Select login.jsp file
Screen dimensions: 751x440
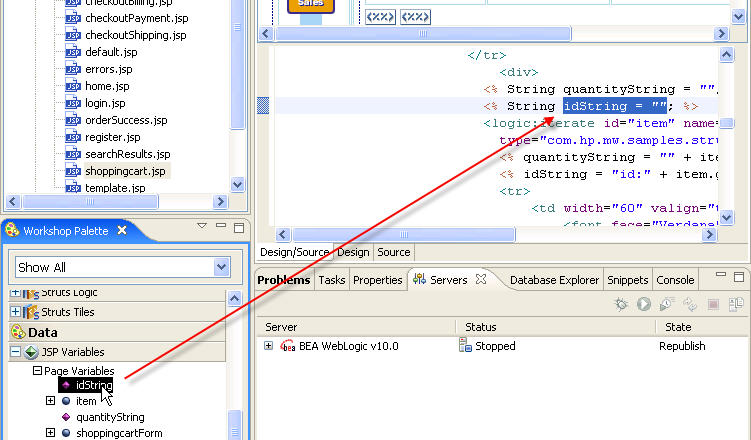pyautogui.click(x=105, y=103)
